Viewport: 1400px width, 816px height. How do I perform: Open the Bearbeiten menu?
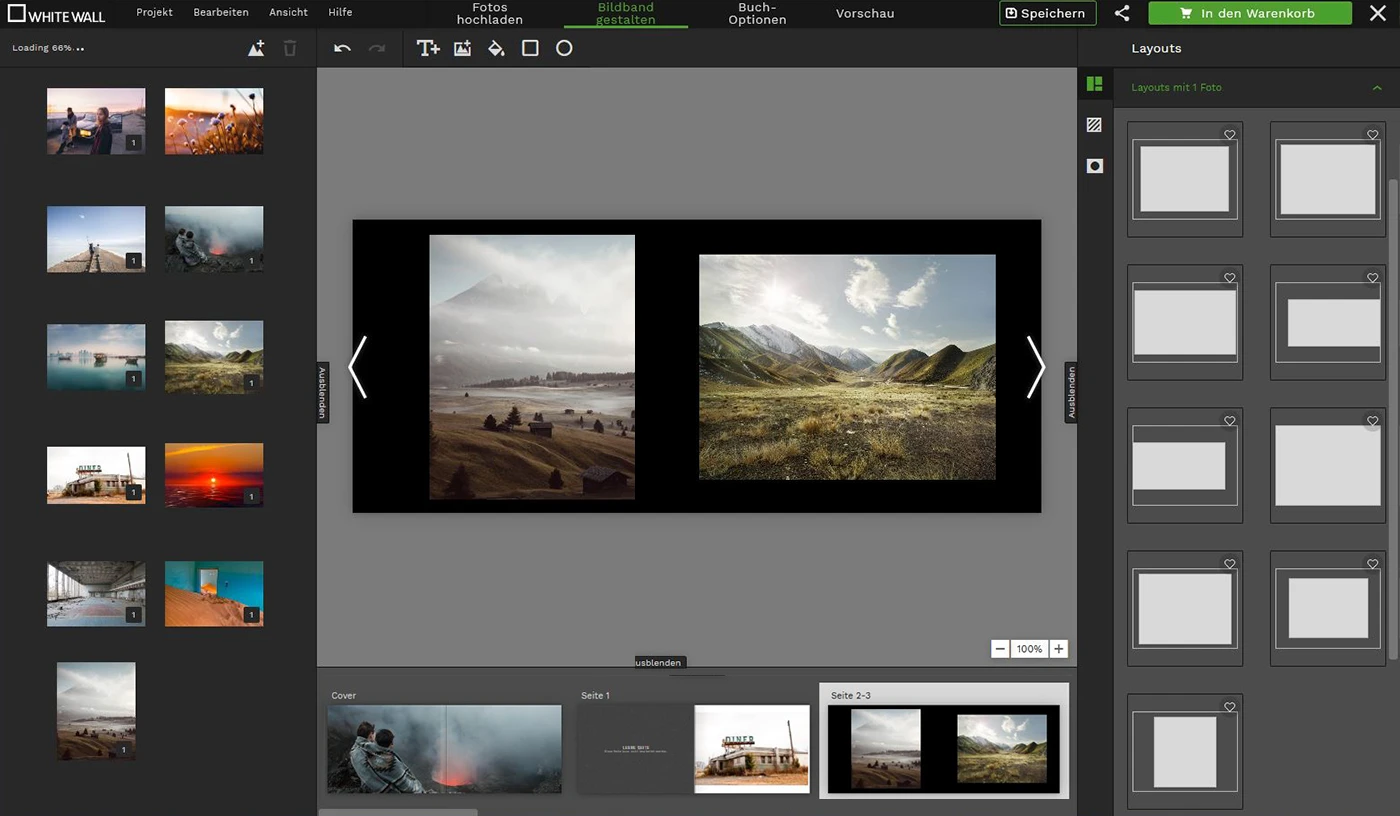[x=221, y=12]
